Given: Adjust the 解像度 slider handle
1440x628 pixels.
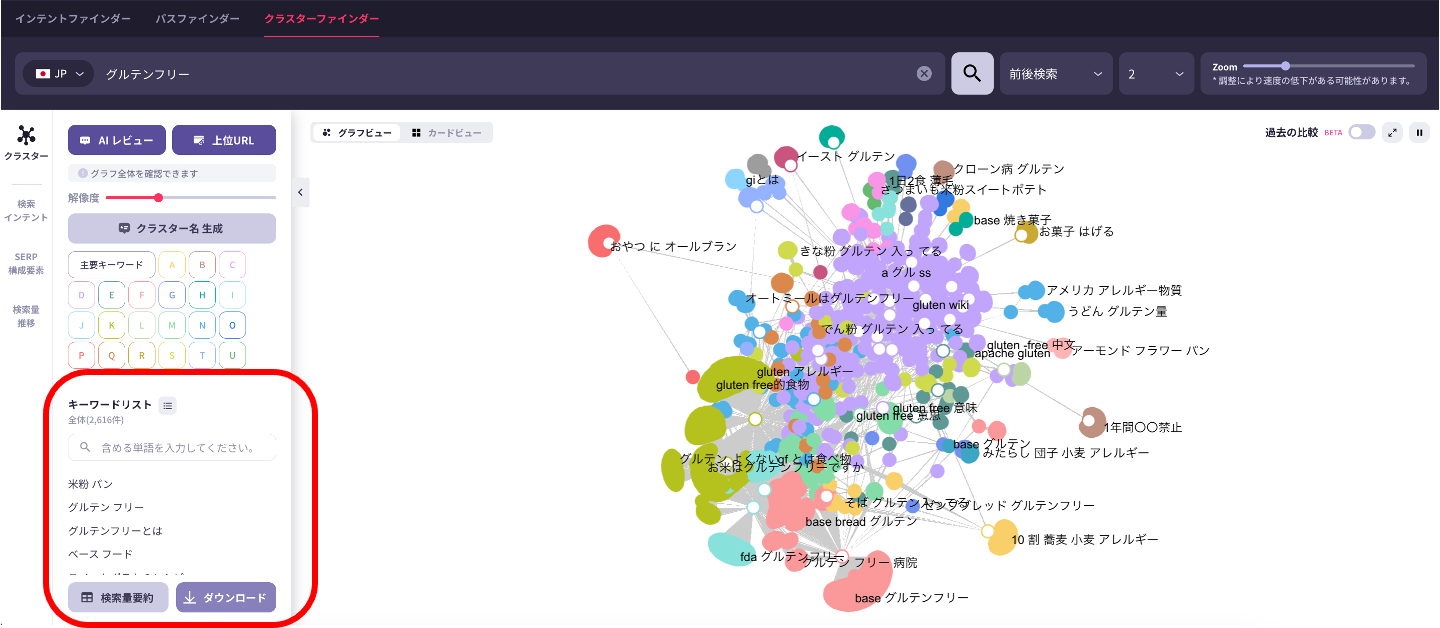Looking at the screenshot, I should pyautogui.click(x=158, y=197).
